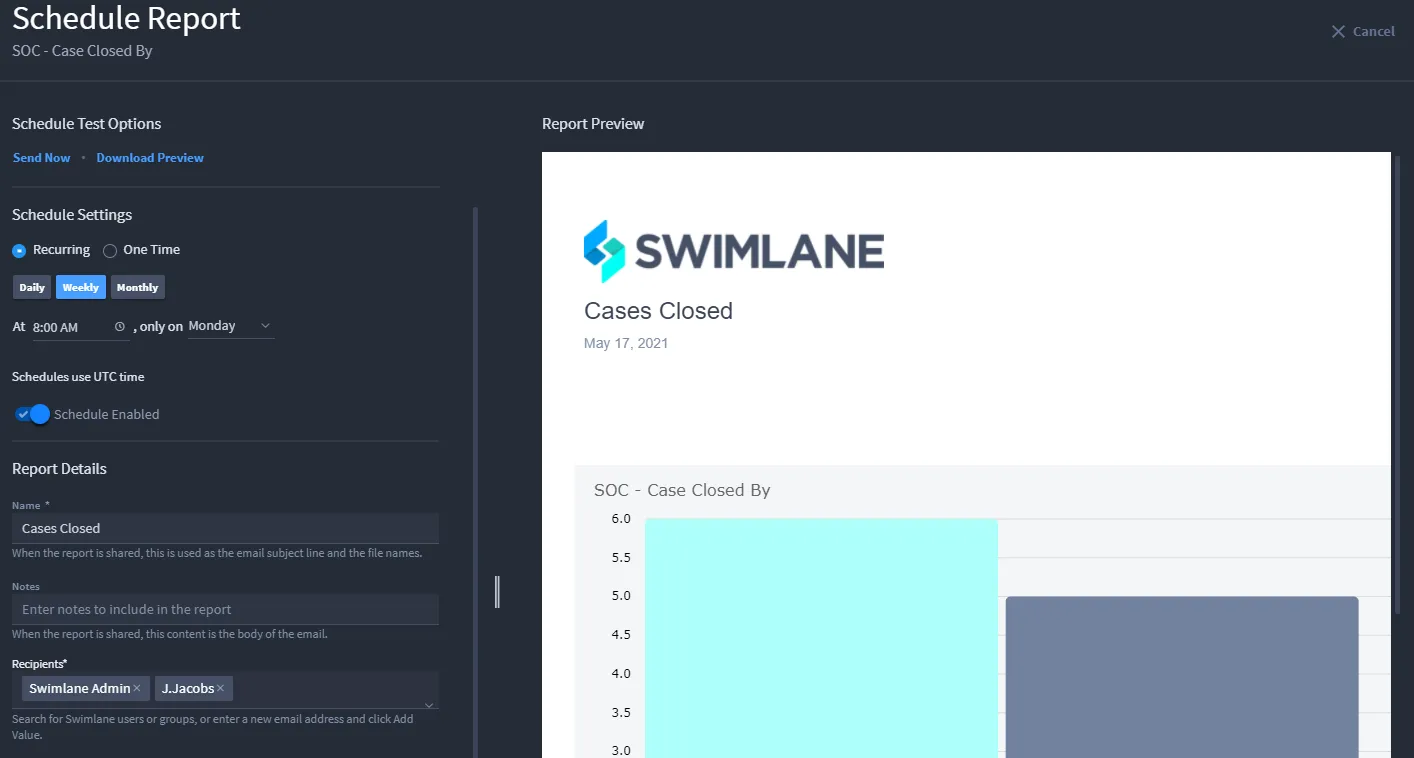Click the Swimlane logo in report preview
Image resolution: width=1414 pixels, height=758 pixels.
734,251
